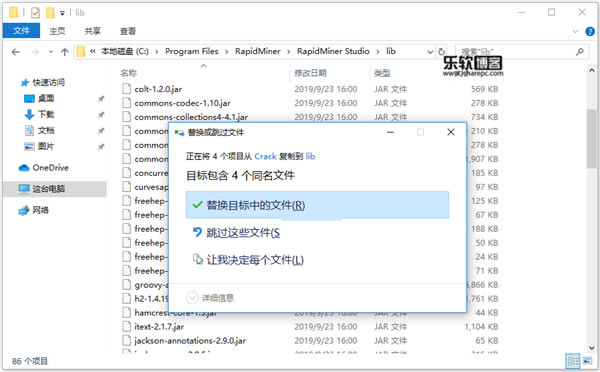600x372 pixels.
Task: Select the file itext-2.1.7.jar
Action: (x=159, y=326)
